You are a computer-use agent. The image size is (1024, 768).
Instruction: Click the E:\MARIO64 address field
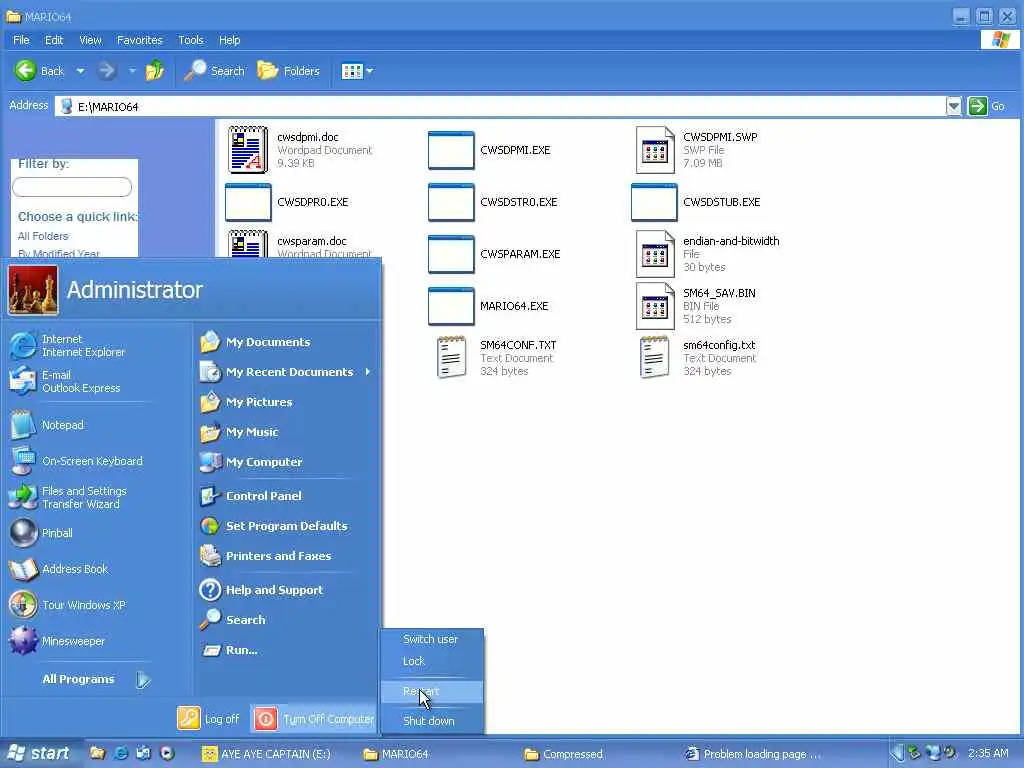click(x=500, y=106)
